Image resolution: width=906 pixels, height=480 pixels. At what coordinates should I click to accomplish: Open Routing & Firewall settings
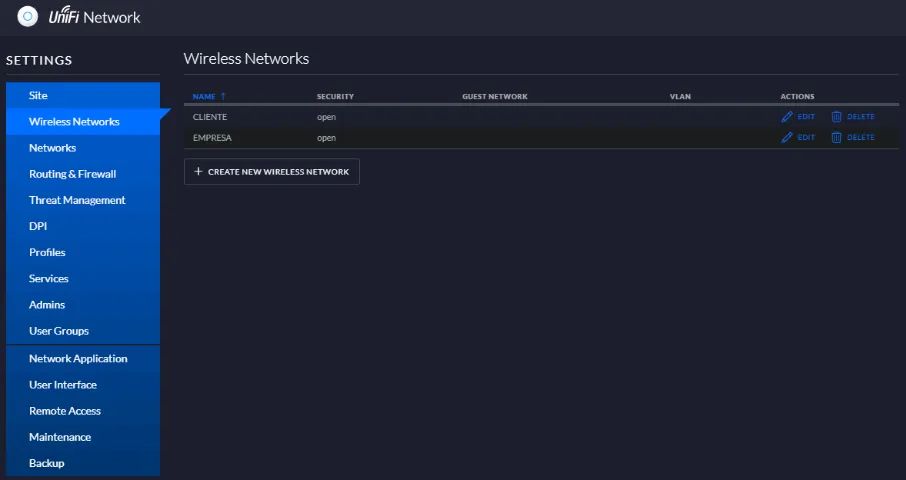(72, 174)
